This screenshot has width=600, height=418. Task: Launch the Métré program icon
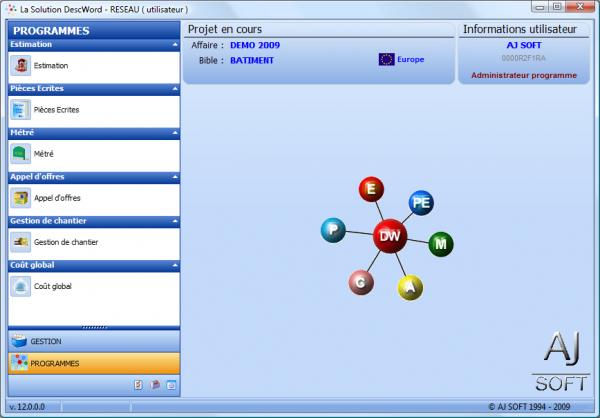click(x=21, y=154)
